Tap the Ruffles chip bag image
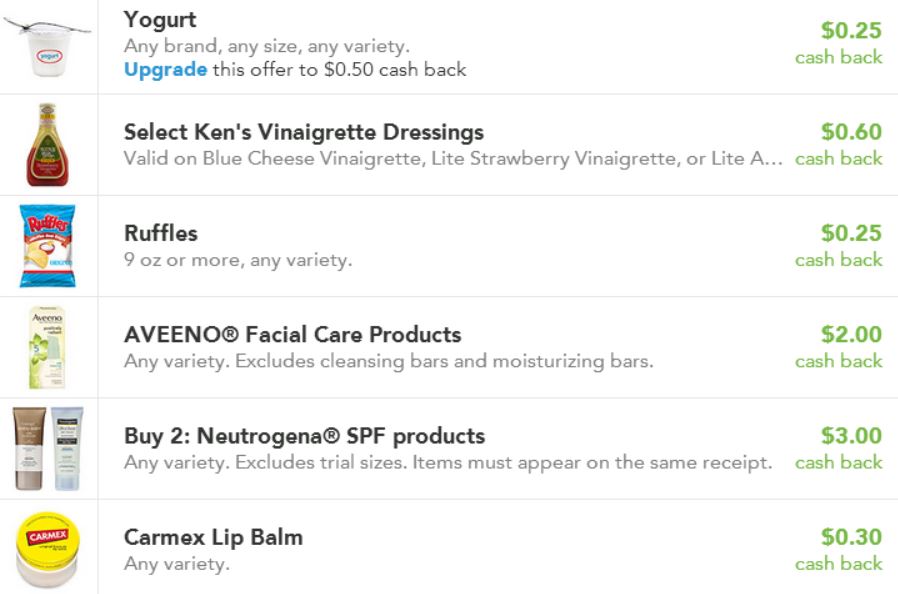Image resolution: width=898 pixels, height=594 pixels. (x=48, y=246)
